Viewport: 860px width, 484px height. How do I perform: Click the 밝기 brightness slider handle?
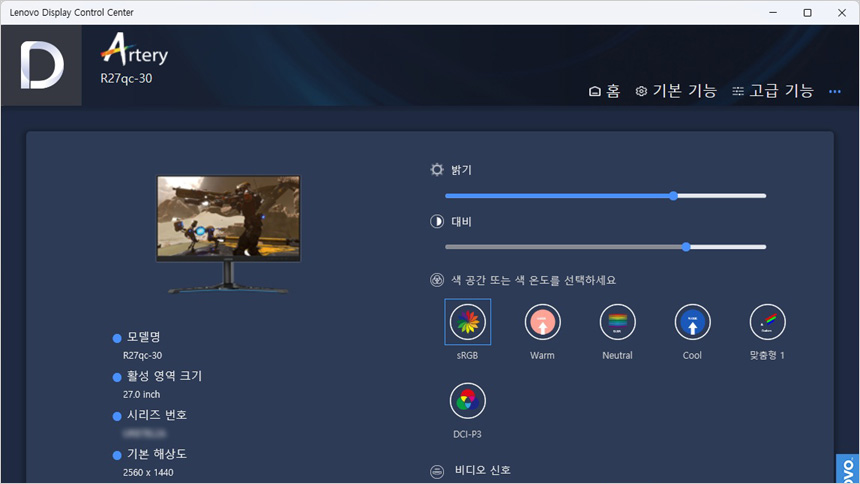673,196
